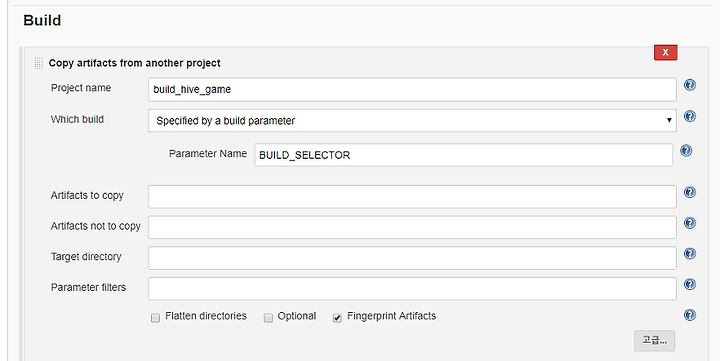The height and width of the screenshot is (361, 720).
Task: Open help for Artifacts to copy
Action: click(690, 192)
